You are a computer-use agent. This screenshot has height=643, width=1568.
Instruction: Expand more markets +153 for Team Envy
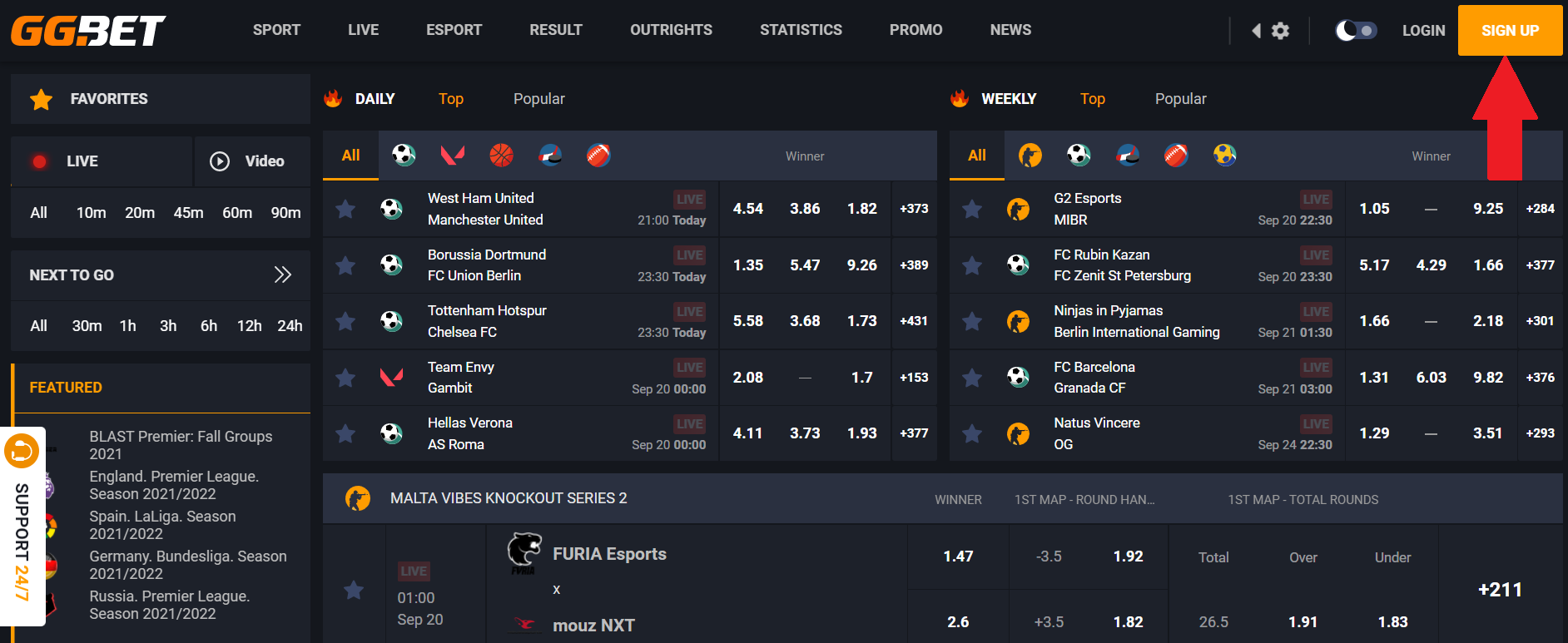click(x=914, y=378)
